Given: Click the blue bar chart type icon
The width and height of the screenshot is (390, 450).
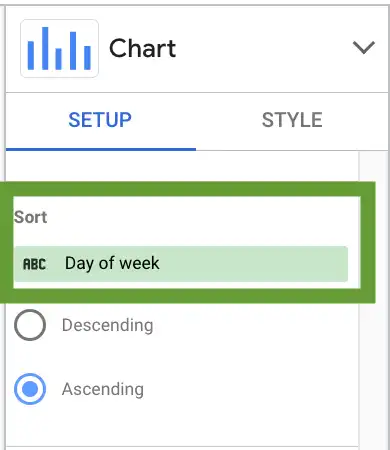Looking at the screenshot, I should point(59,49).
